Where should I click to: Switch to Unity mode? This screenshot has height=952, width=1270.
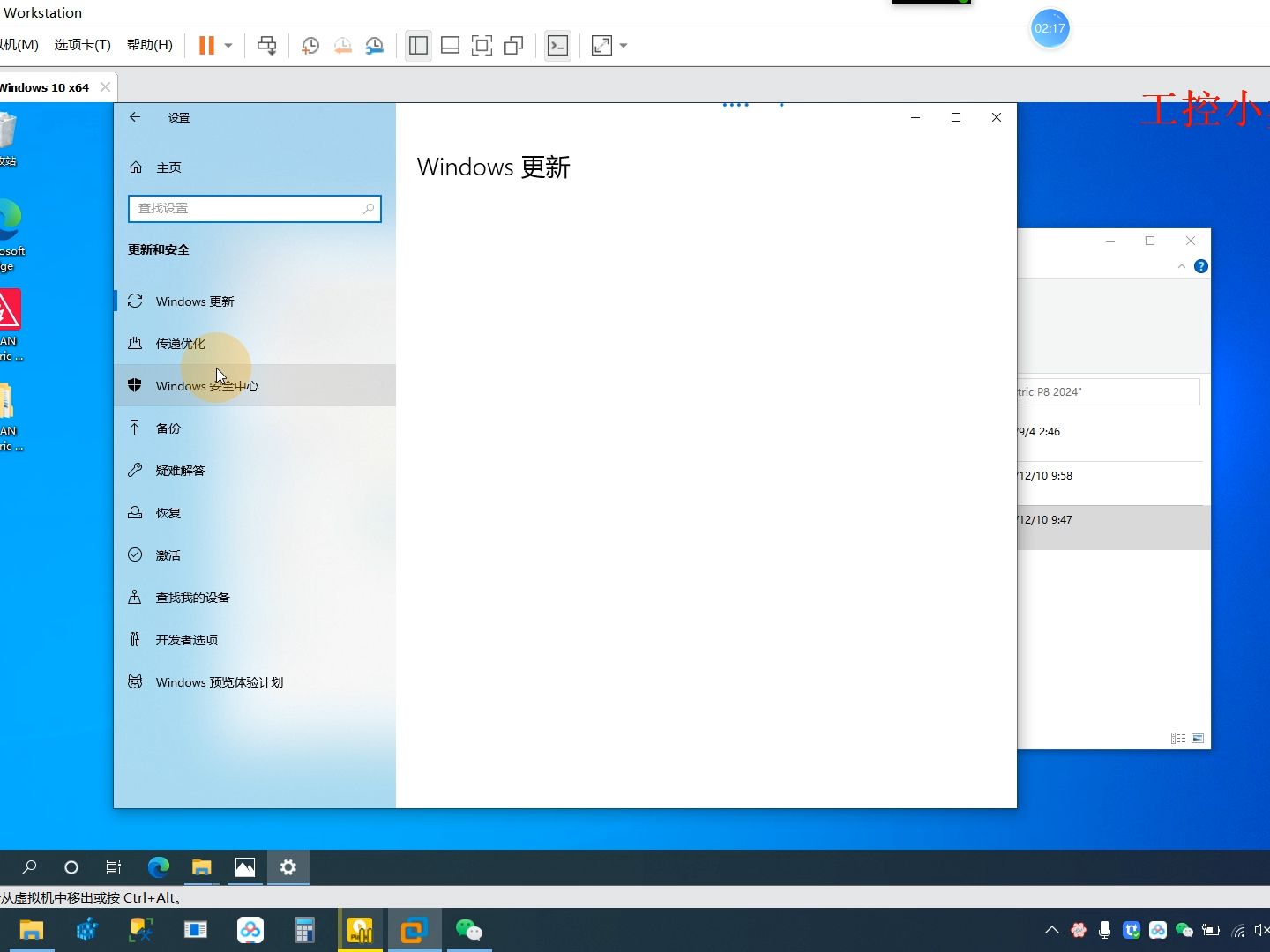[x=514, y=45]
